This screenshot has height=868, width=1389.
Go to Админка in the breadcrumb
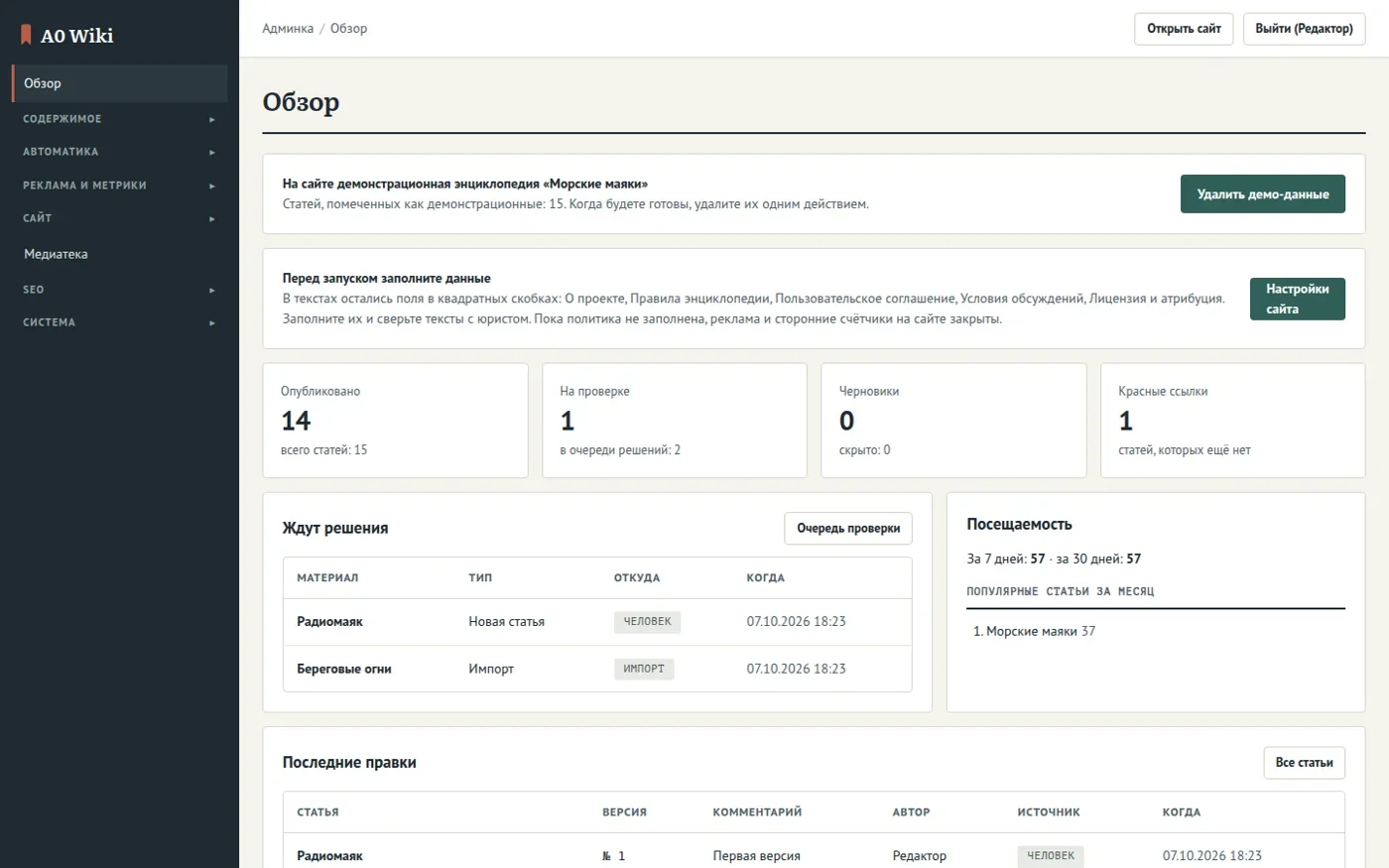pos(288,29)
